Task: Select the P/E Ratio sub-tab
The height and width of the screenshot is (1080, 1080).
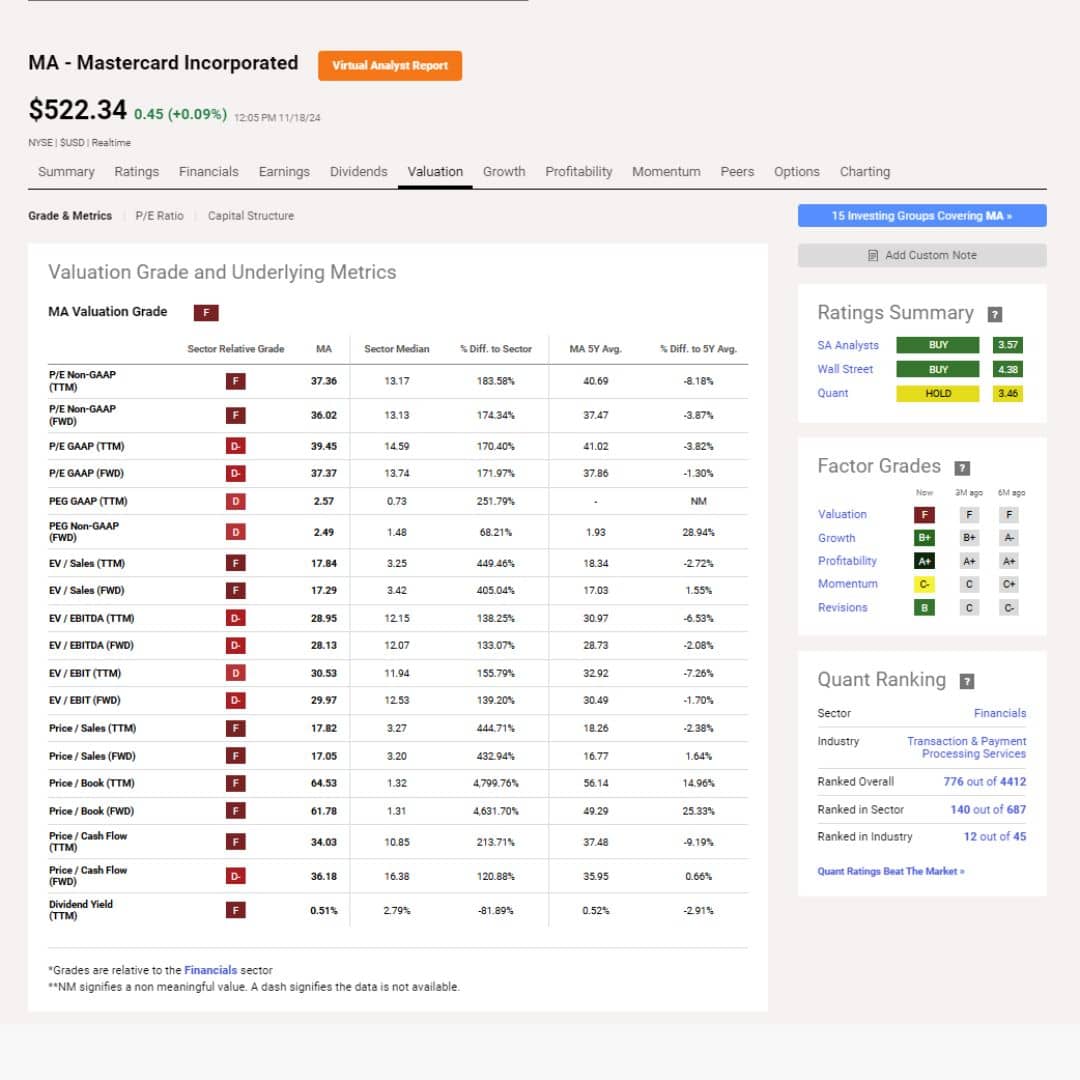Action: pyautogui.click(x=159, y=216)
